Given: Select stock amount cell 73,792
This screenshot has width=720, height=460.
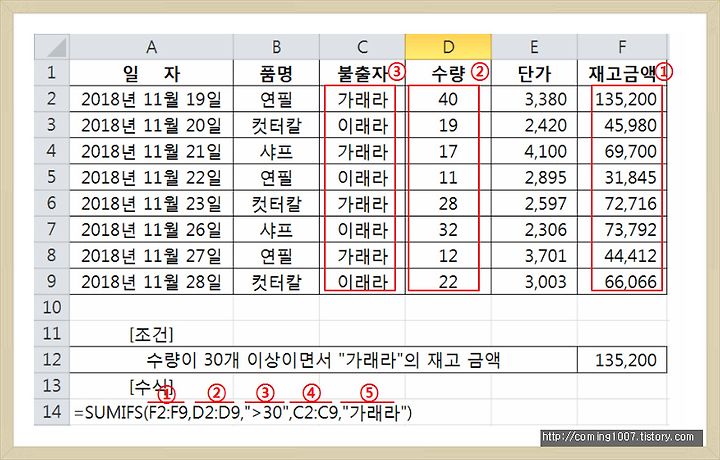Looking at the screenshot, I should 622,230.
